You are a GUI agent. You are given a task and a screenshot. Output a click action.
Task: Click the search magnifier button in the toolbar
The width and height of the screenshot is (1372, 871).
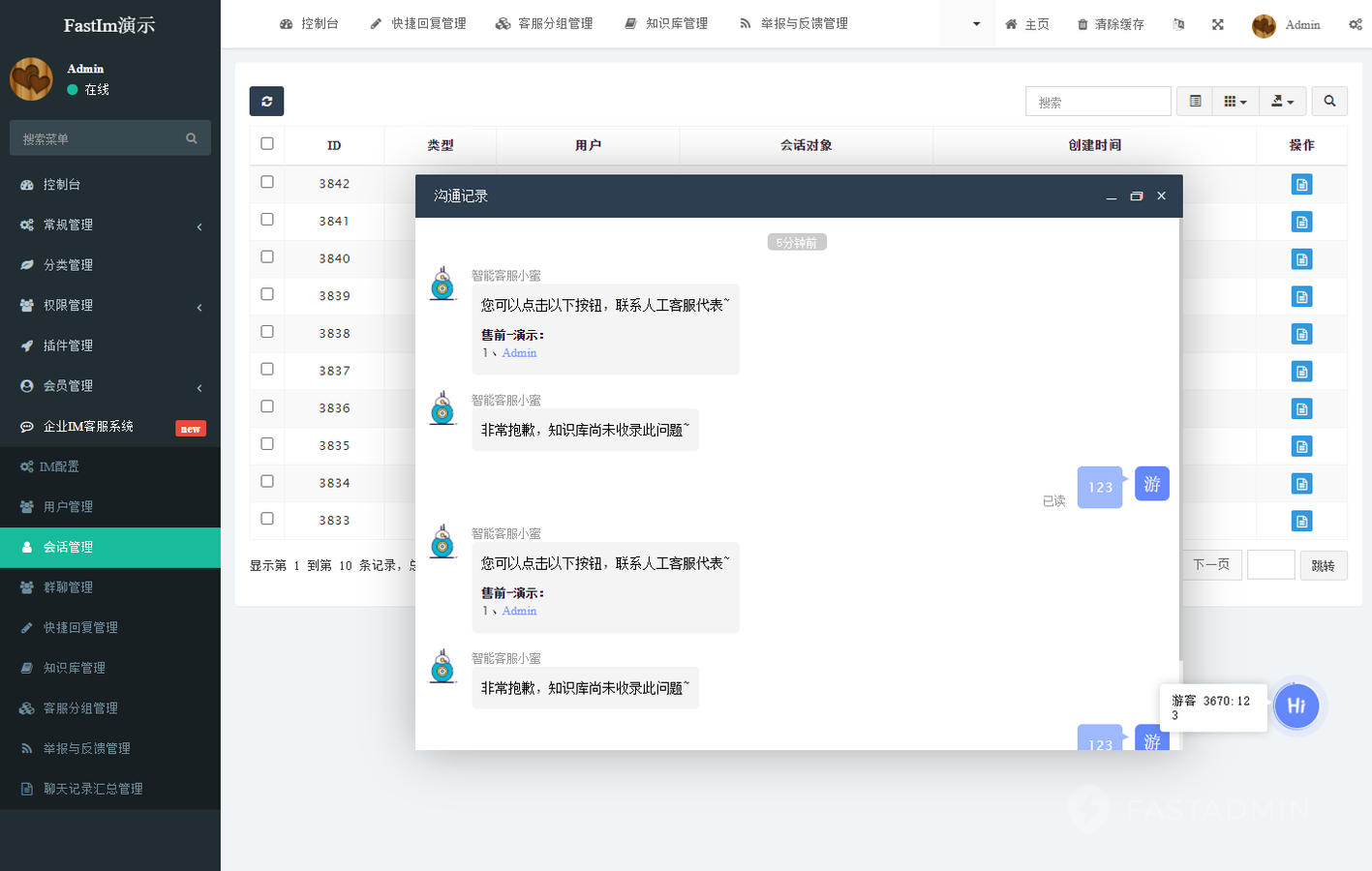coord(1329,102)
